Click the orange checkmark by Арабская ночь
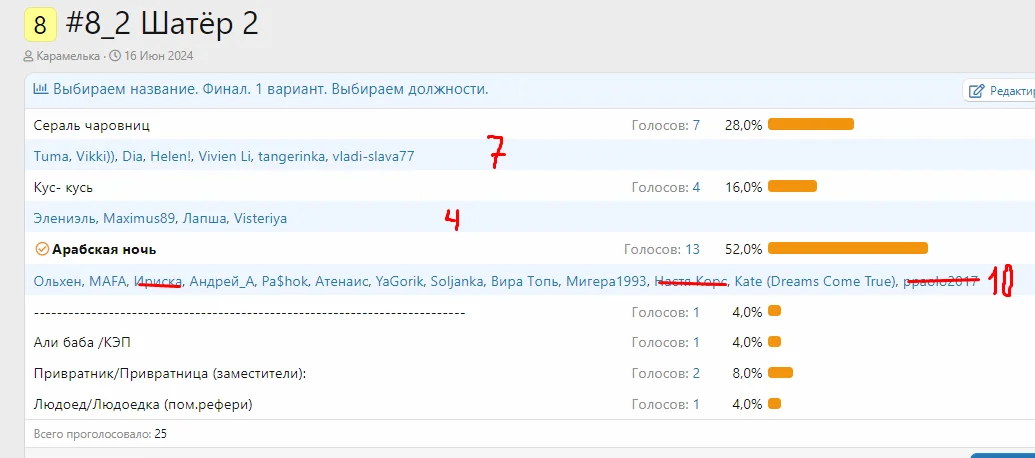Image resolution: width=1035 pixels, height=458 pixels. tap(42, 249)
